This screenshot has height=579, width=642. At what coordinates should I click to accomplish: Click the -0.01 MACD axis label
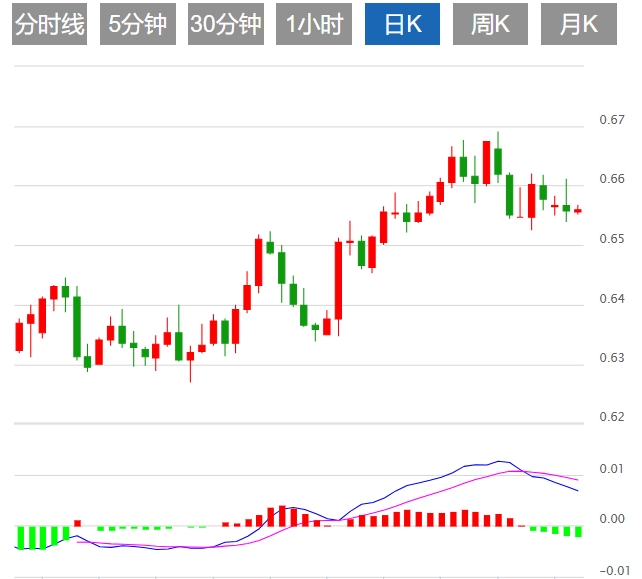pyautogui.click(x=615, y=570)
